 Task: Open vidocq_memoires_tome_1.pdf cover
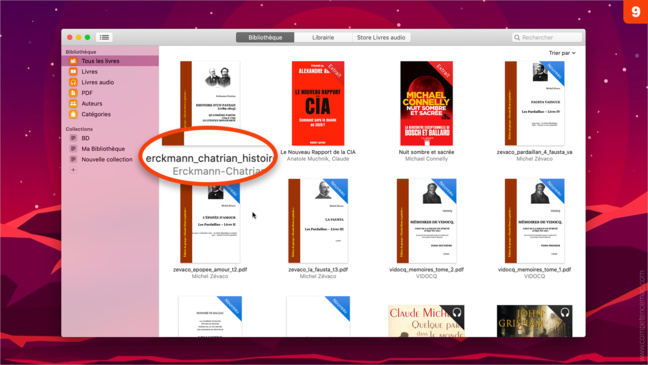point(534,221)
